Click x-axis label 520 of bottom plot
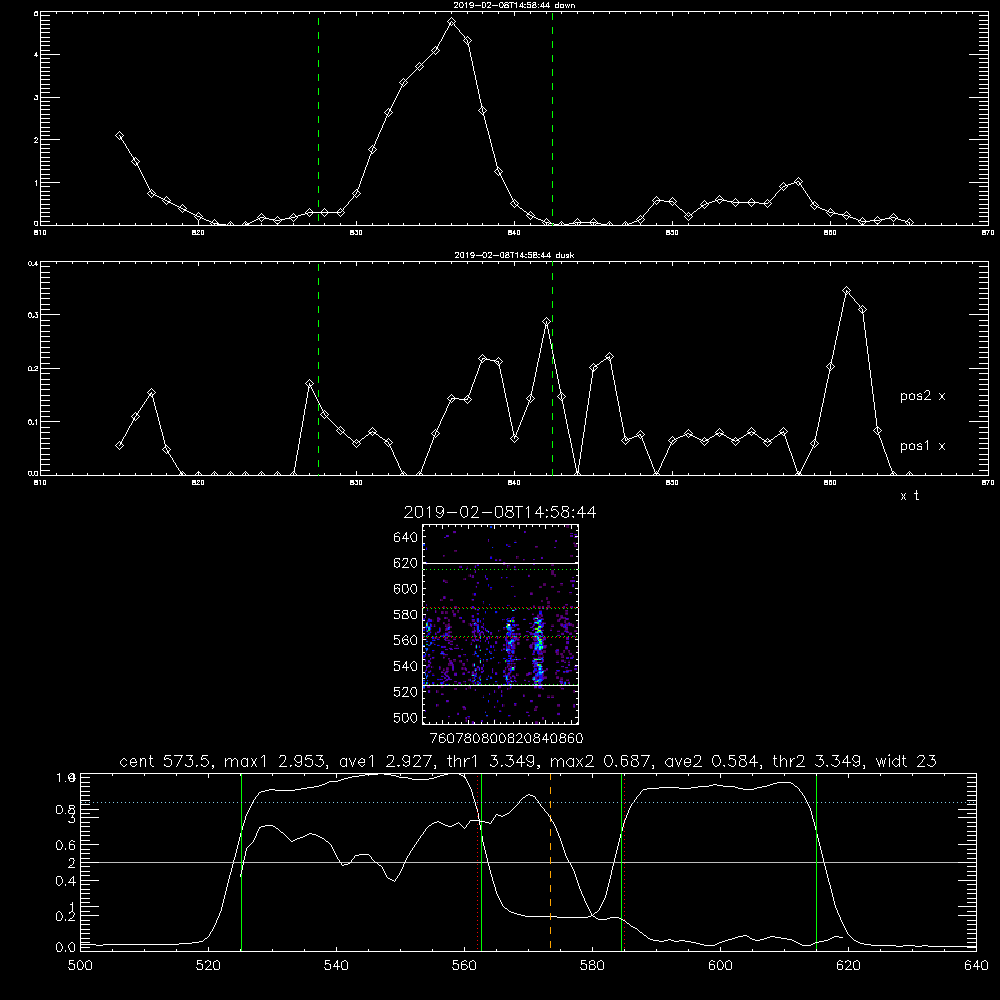This screenshot has height=1000, width=1000. (x=208, y=966)
